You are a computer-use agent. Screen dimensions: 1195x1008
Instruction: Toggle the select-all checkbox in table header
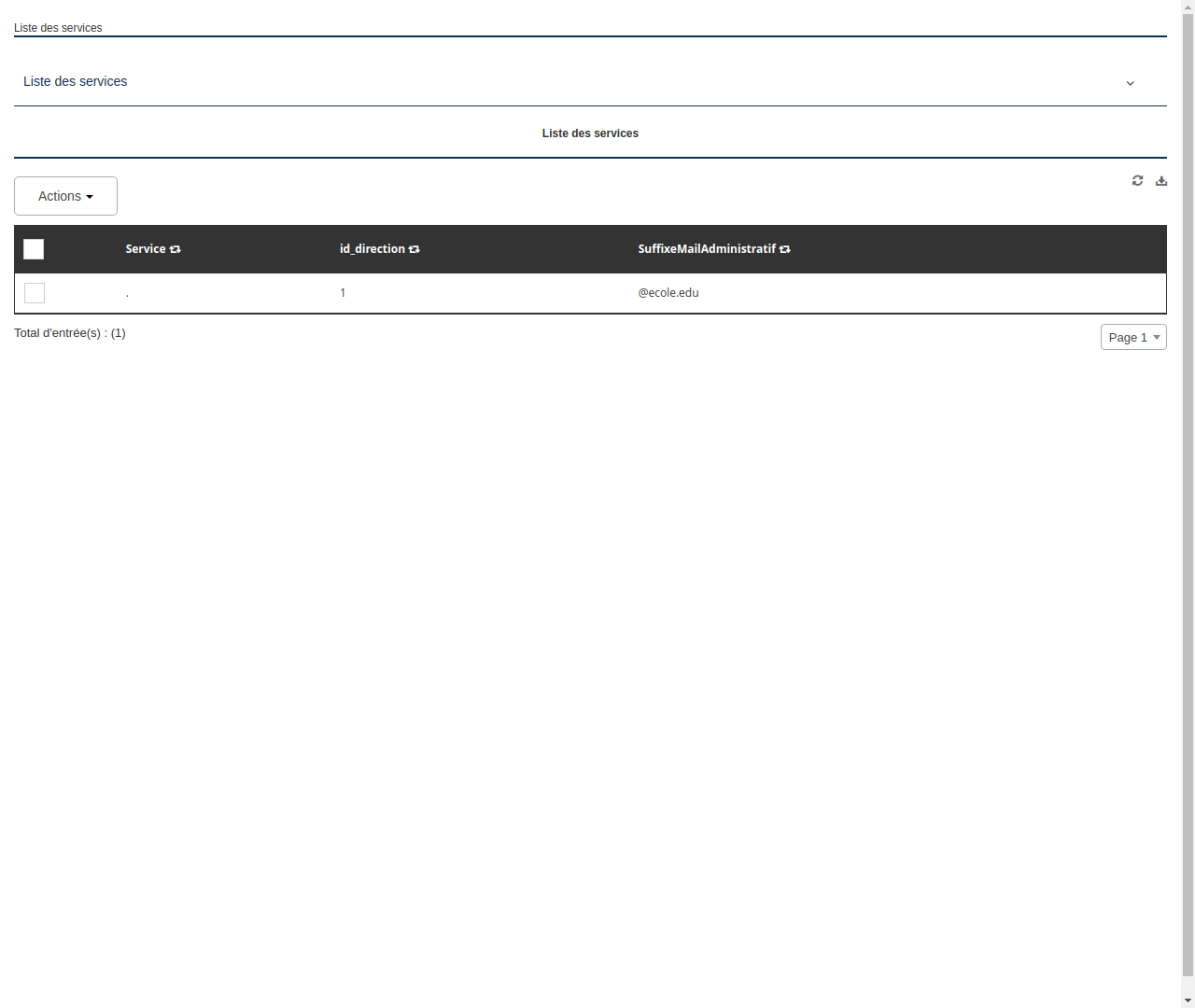[x=34, y=249]
